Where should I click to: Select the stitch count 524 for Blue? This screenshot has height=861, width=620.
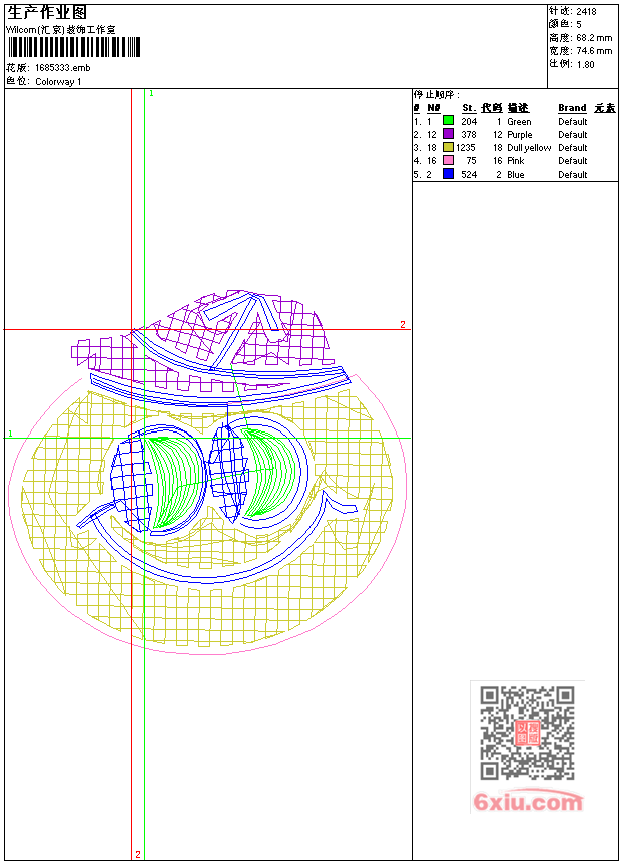point(469,175)
